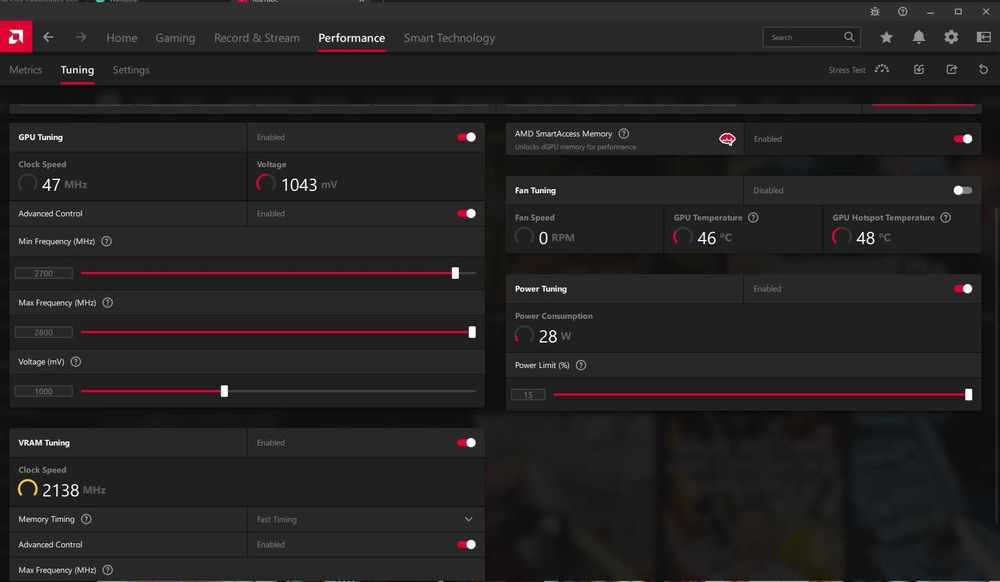Viewport: 1000px width, 582px height.
Task: Click the 1043 mV voltage reading
Action: coord(309,185)
